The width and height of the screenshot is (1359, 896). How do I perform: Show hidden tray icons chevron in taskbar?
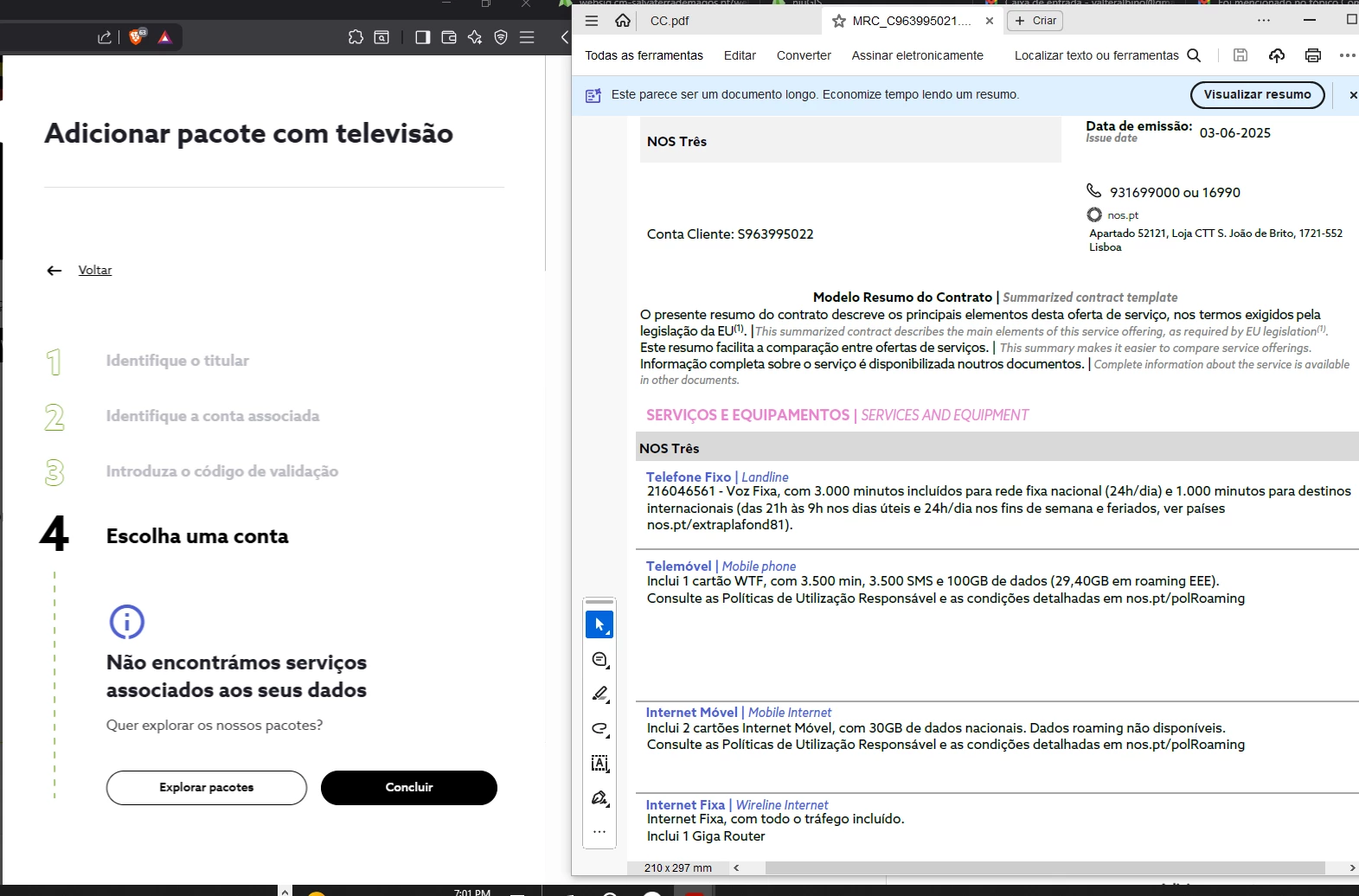[284, 890]
